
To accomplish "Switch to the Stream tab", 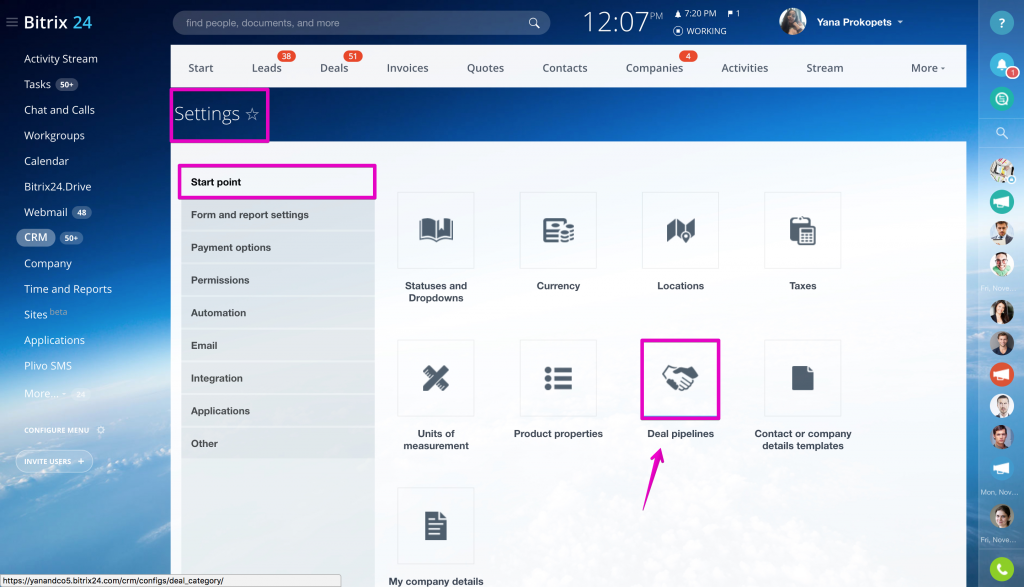I will point(824,68).
